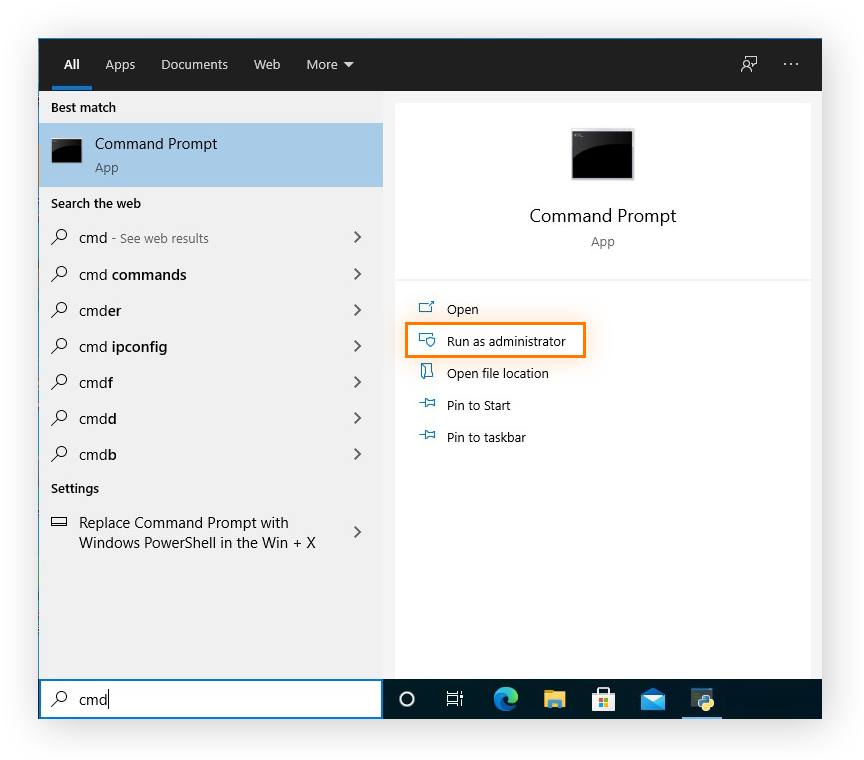The image size is (864, 760).
Task: Open the ellipsis options menu
Action: tap(791, 64)
